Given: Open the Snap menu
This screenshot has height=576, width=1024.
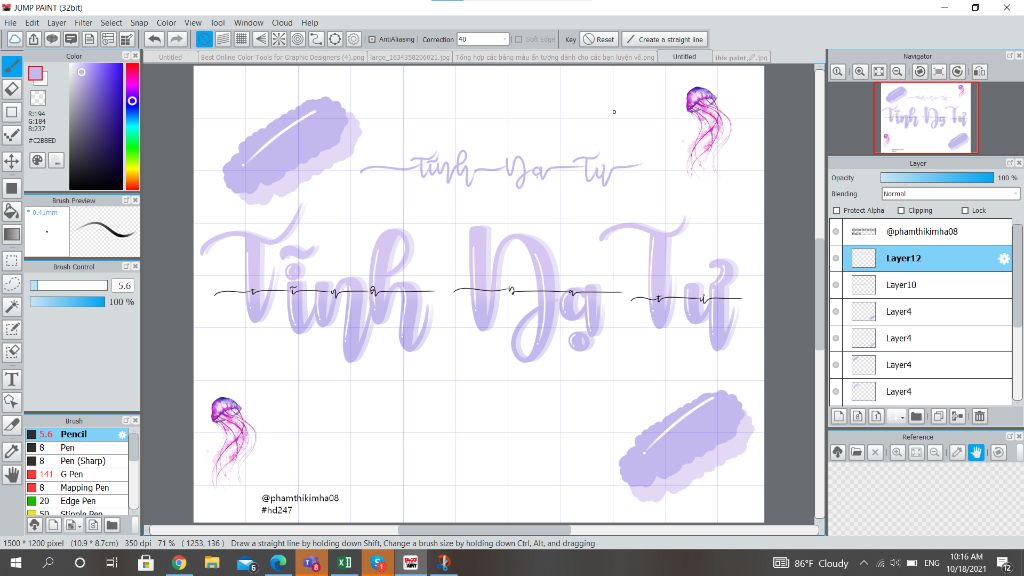Looking at the screenshot, I should 139,22.
